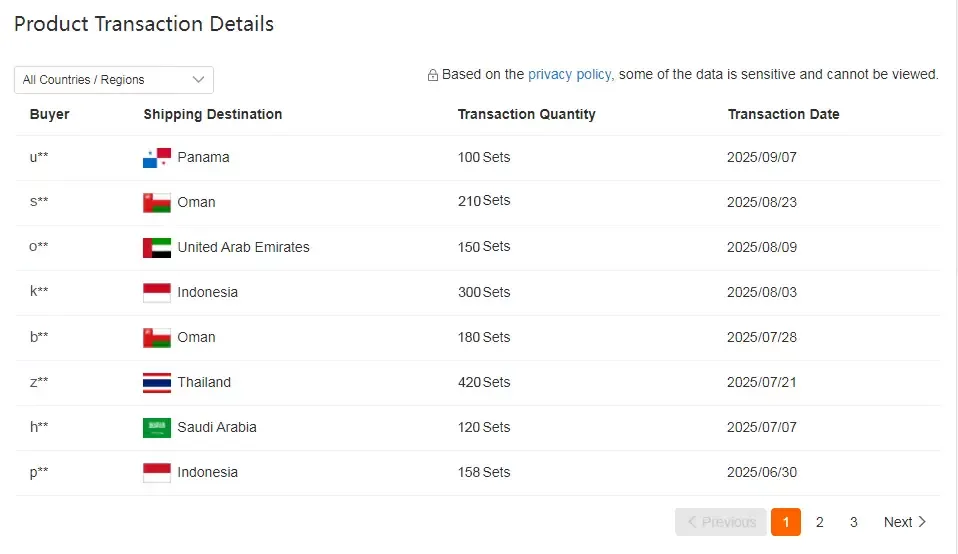
Task: Go to page 2 of transactions
Action: point(820,522)
